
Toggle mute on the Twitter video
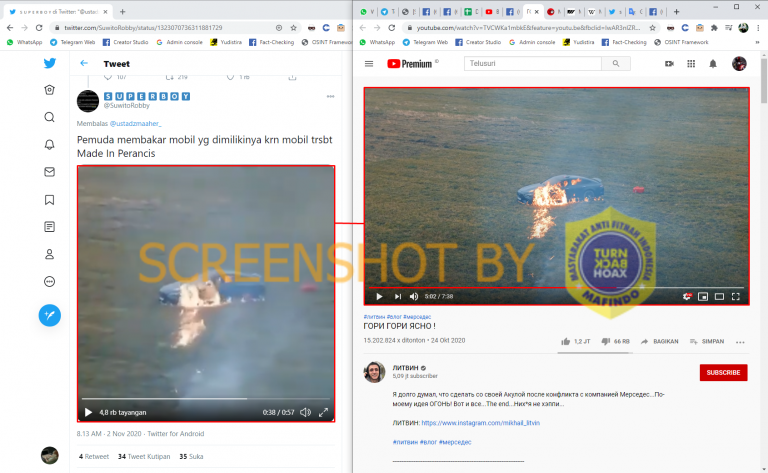coord(306,412)
